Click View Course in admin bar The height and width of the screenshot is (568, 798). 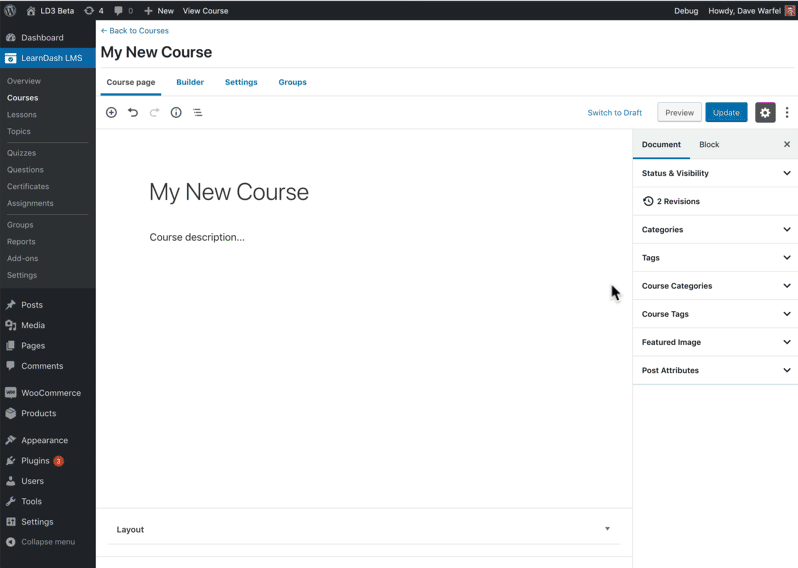coord(206,11)
